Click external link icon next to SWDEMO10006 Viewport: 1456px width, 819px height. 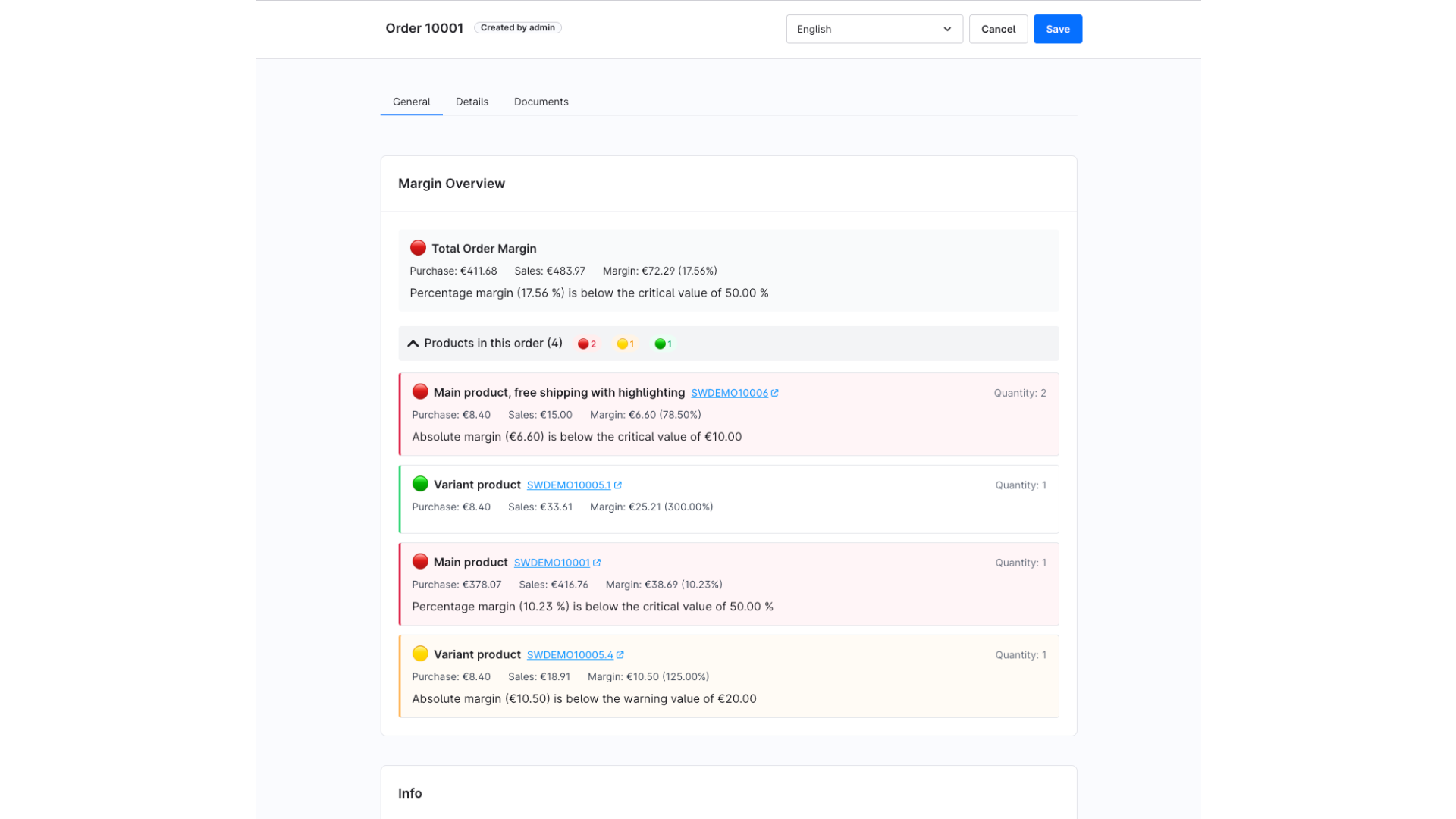774,393
